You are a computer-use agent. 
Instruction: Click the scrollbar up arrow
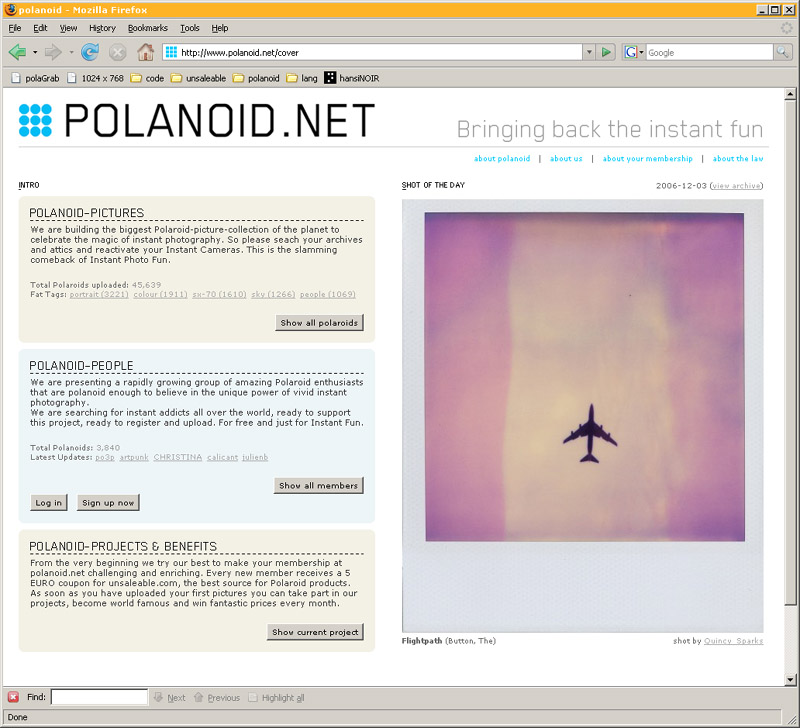(x=790, y=94)
